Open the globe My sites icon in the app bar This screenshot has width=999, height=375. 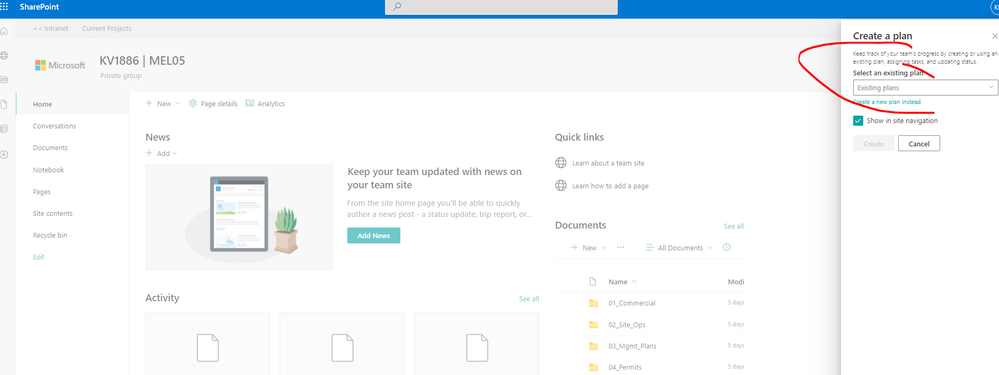[4, 55]
